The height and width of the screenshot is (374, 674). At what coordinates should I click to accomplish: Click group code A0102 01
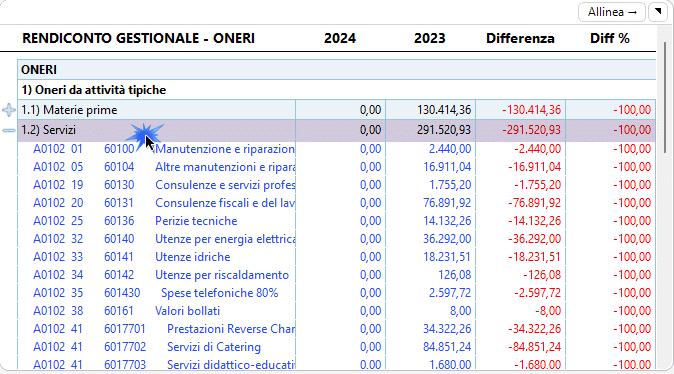[58, 149]
